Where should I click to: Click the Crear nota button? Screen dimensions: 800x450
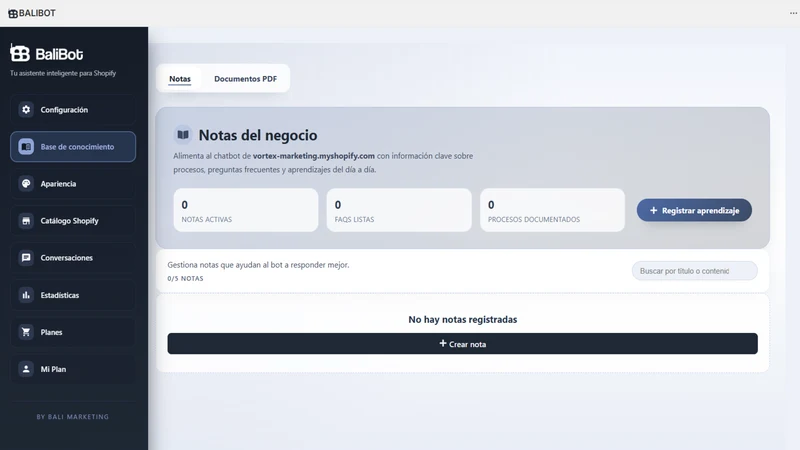point(462,344)
